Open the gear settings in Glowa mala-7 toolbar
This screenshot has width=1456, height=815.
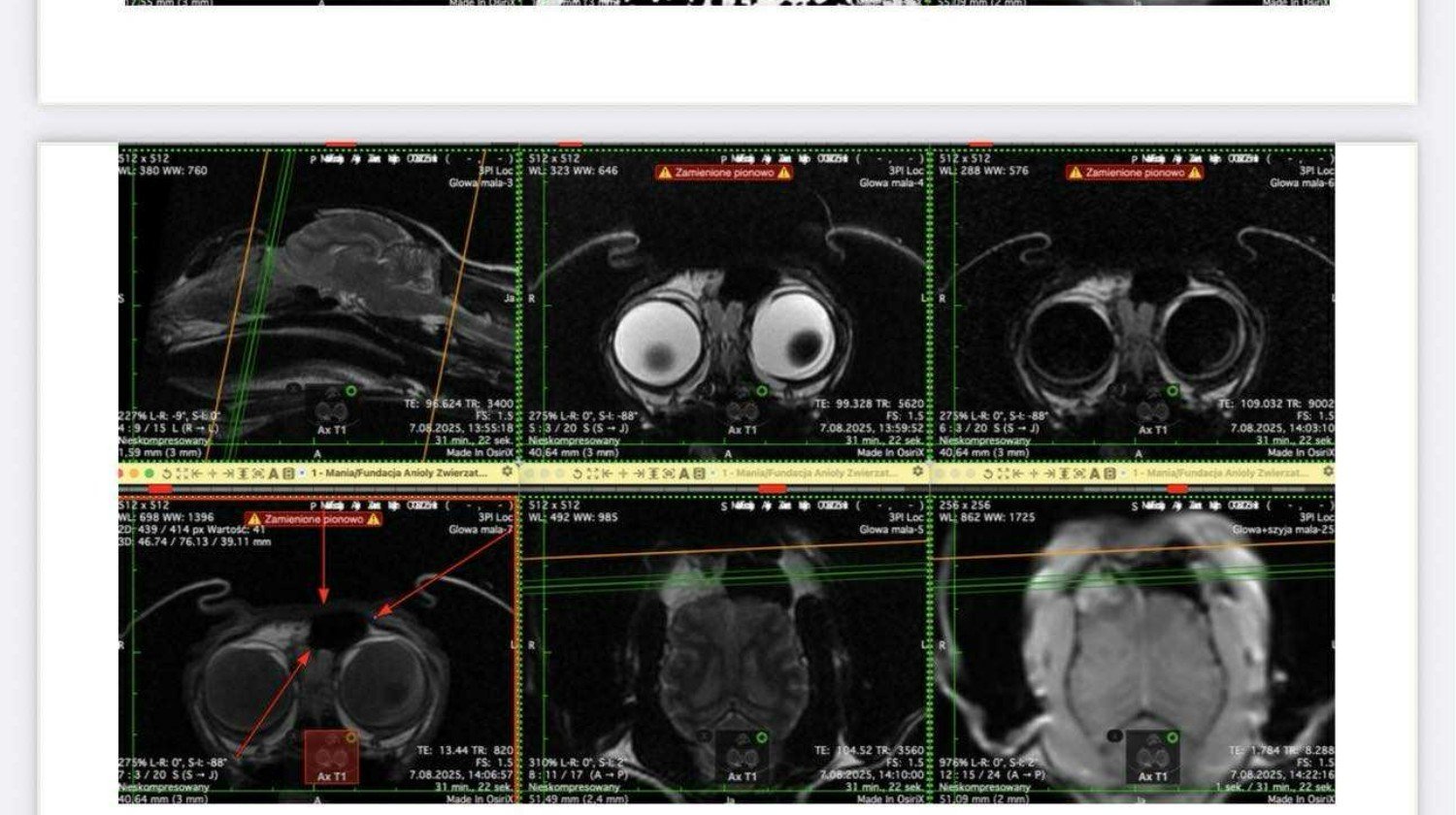click(508, 472)
